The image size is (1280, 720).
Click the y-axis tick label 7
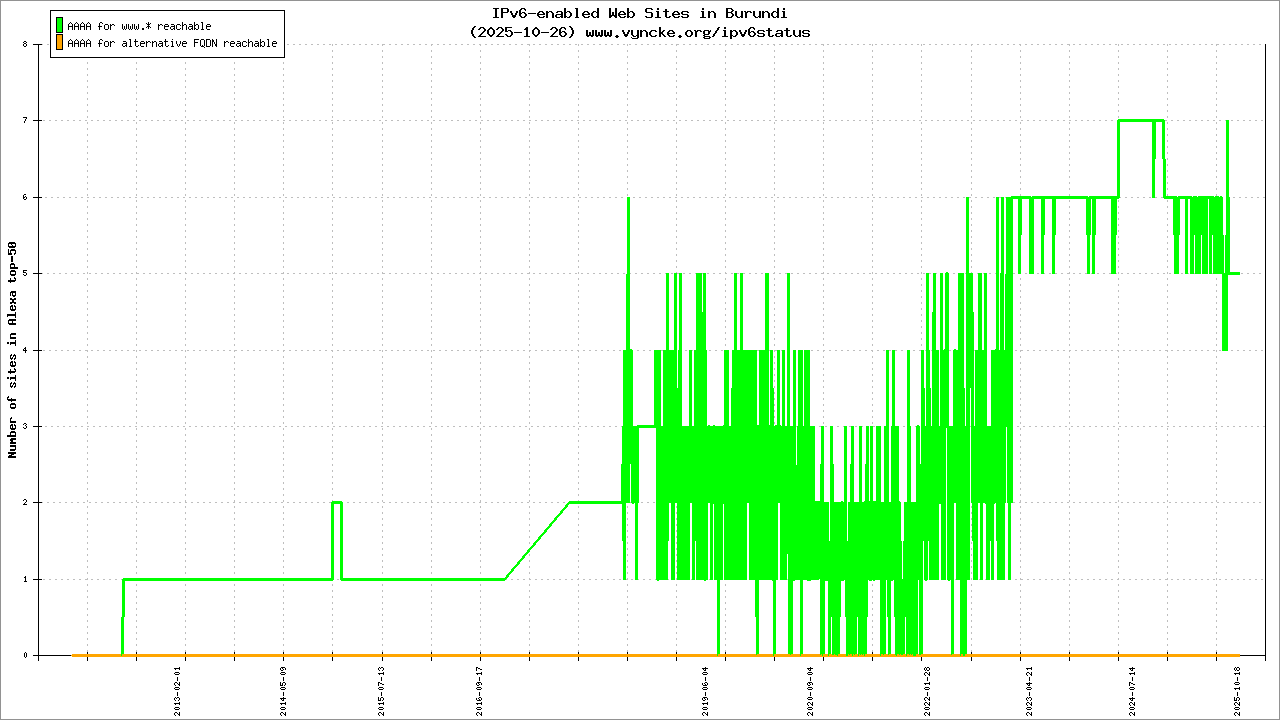click(x=38, y=121)
